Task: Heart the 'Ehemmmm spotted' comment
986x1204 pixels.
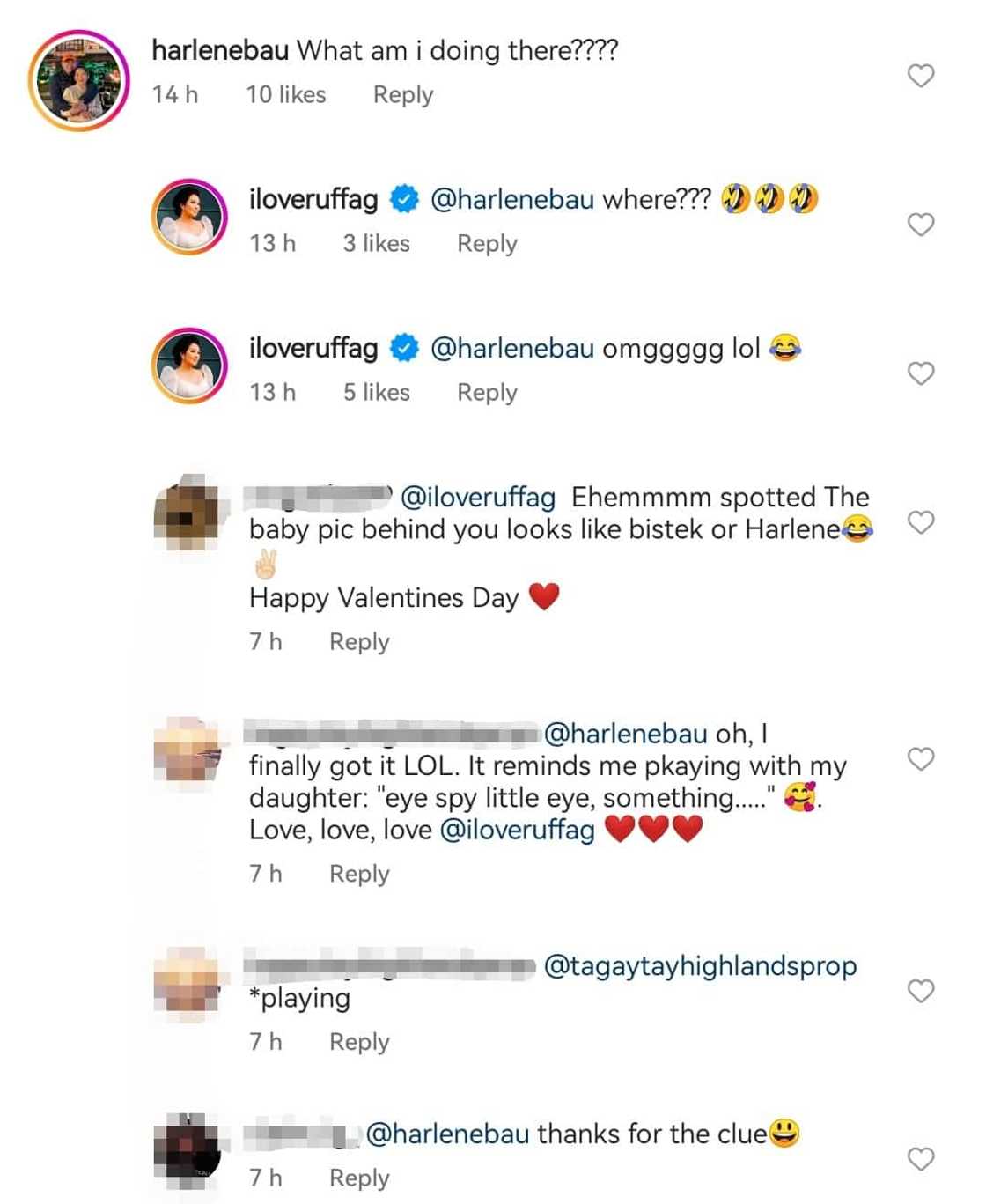Action: 920,522
